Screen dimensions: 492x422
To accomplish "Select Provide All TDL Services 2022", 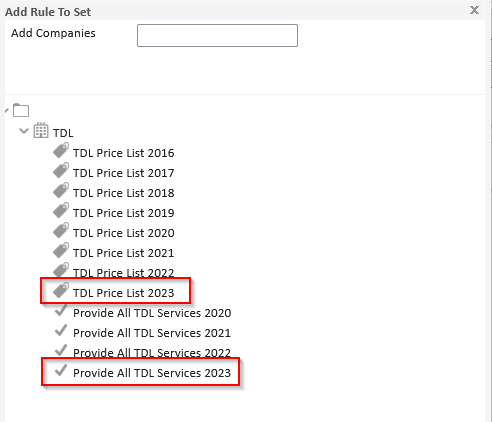I will coord(152,353).
